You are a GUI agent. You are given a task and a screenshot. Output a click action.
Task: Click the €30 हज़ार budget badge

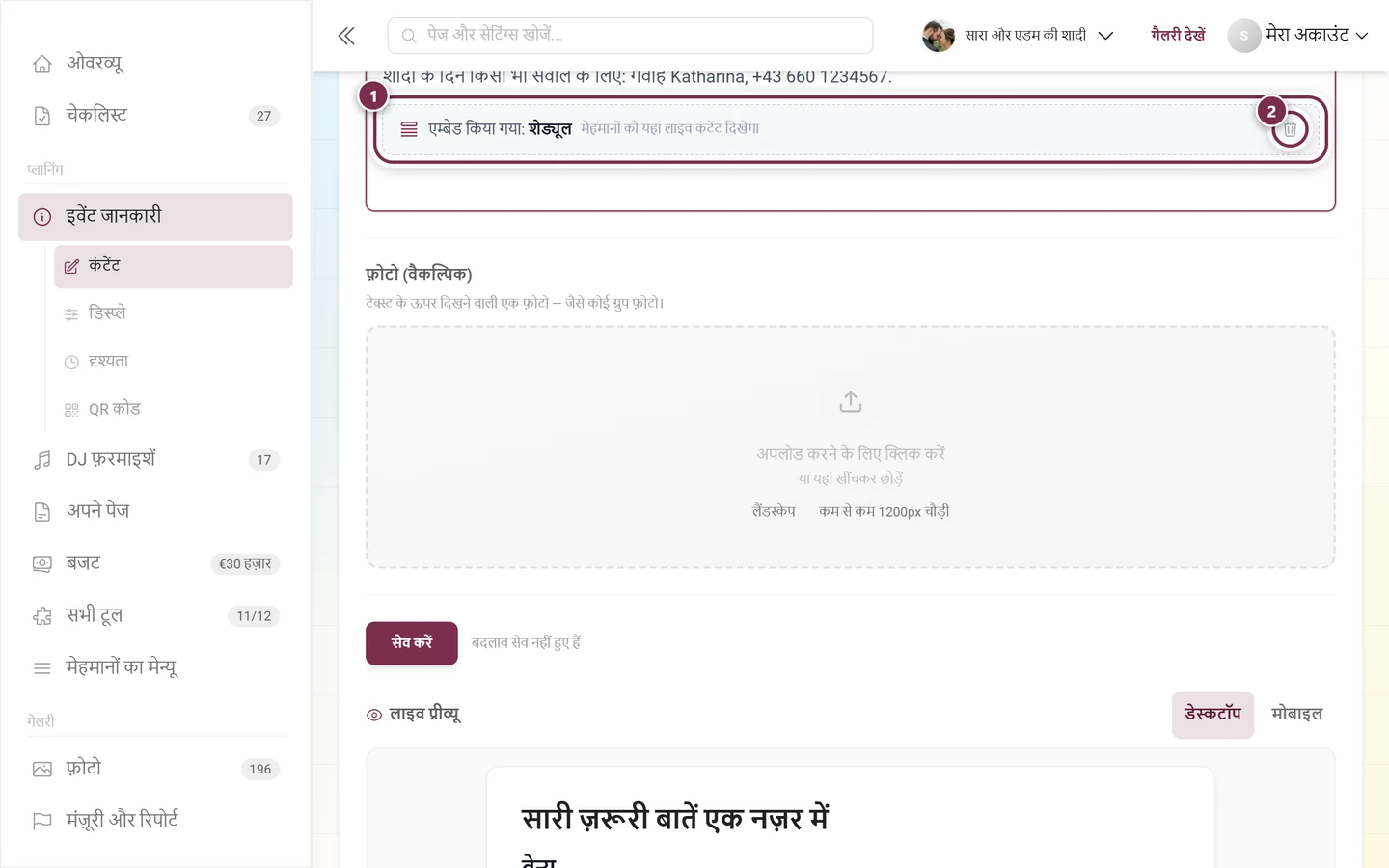[x=245, y=564]
